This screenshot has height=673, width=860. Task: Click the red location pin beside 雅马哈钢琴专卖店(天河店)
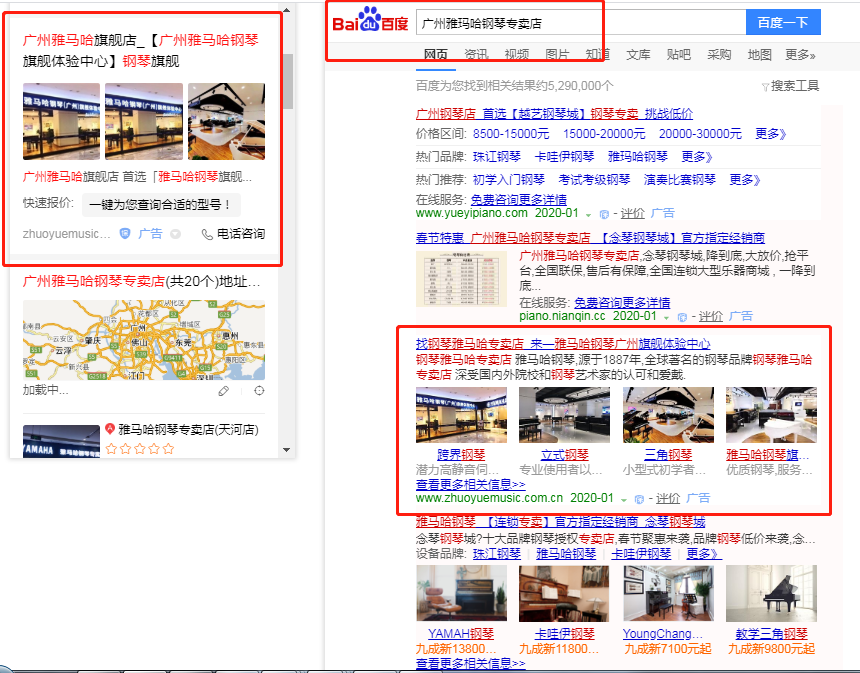coord(110,430)
